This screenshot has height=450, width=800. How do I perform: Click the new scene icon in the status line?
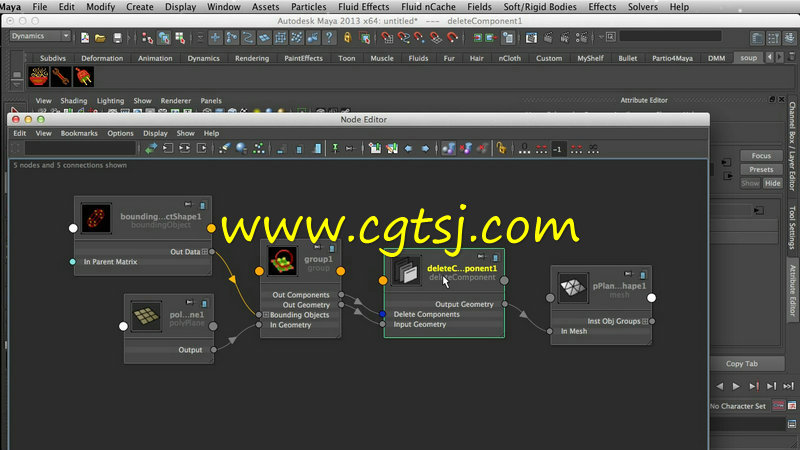pyautogui.click(x=85, y=38)
